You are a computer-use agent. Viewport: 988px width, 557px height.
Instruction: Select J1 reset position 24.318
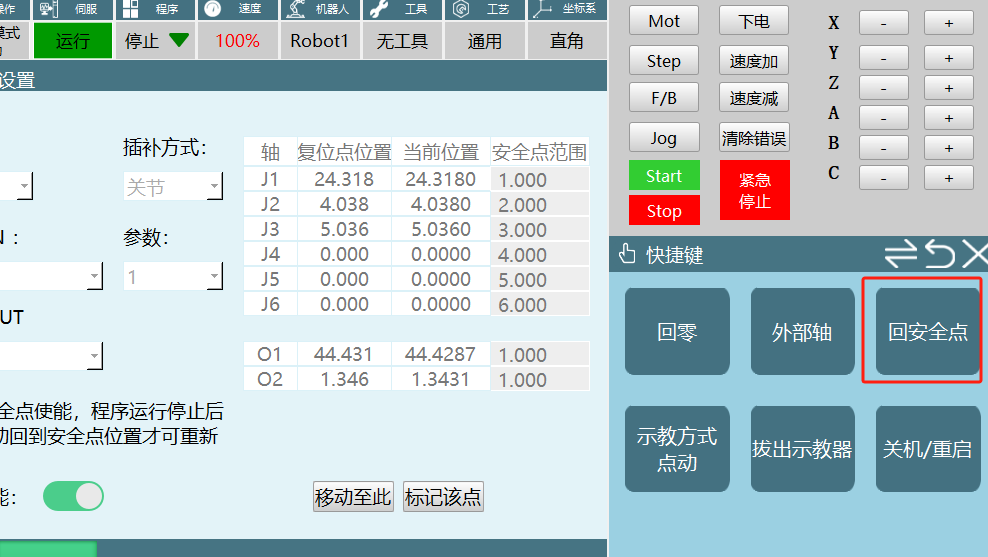tap(344, 179)
